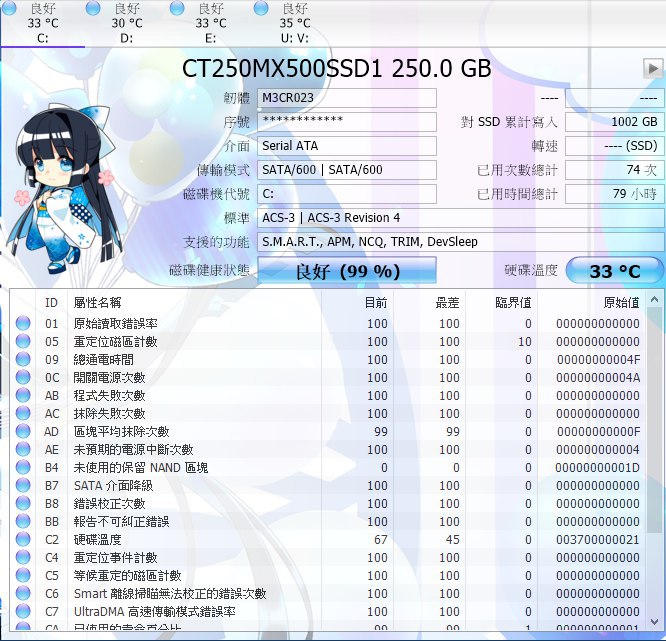Select the SATA 介面降級 attribute name
This screenshot has width=666, height=641.
point(113,486)
